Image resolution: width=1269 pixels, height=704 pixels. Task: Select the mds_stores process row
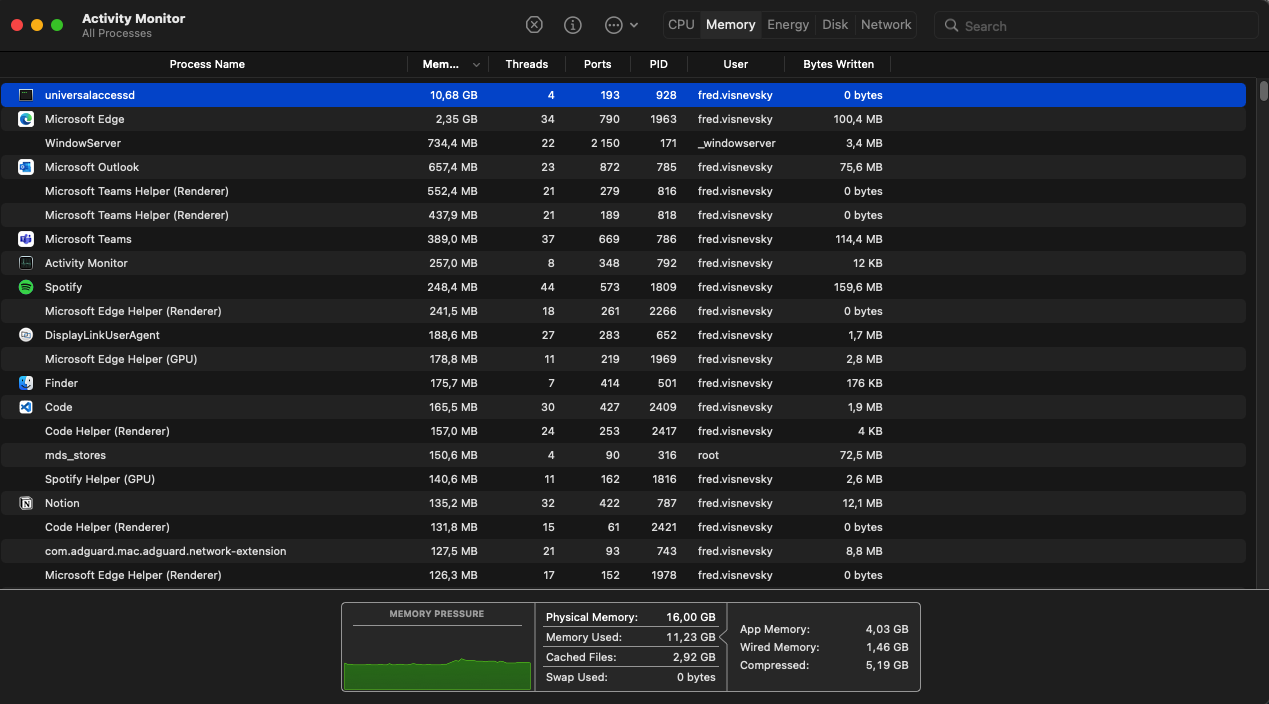623,455
